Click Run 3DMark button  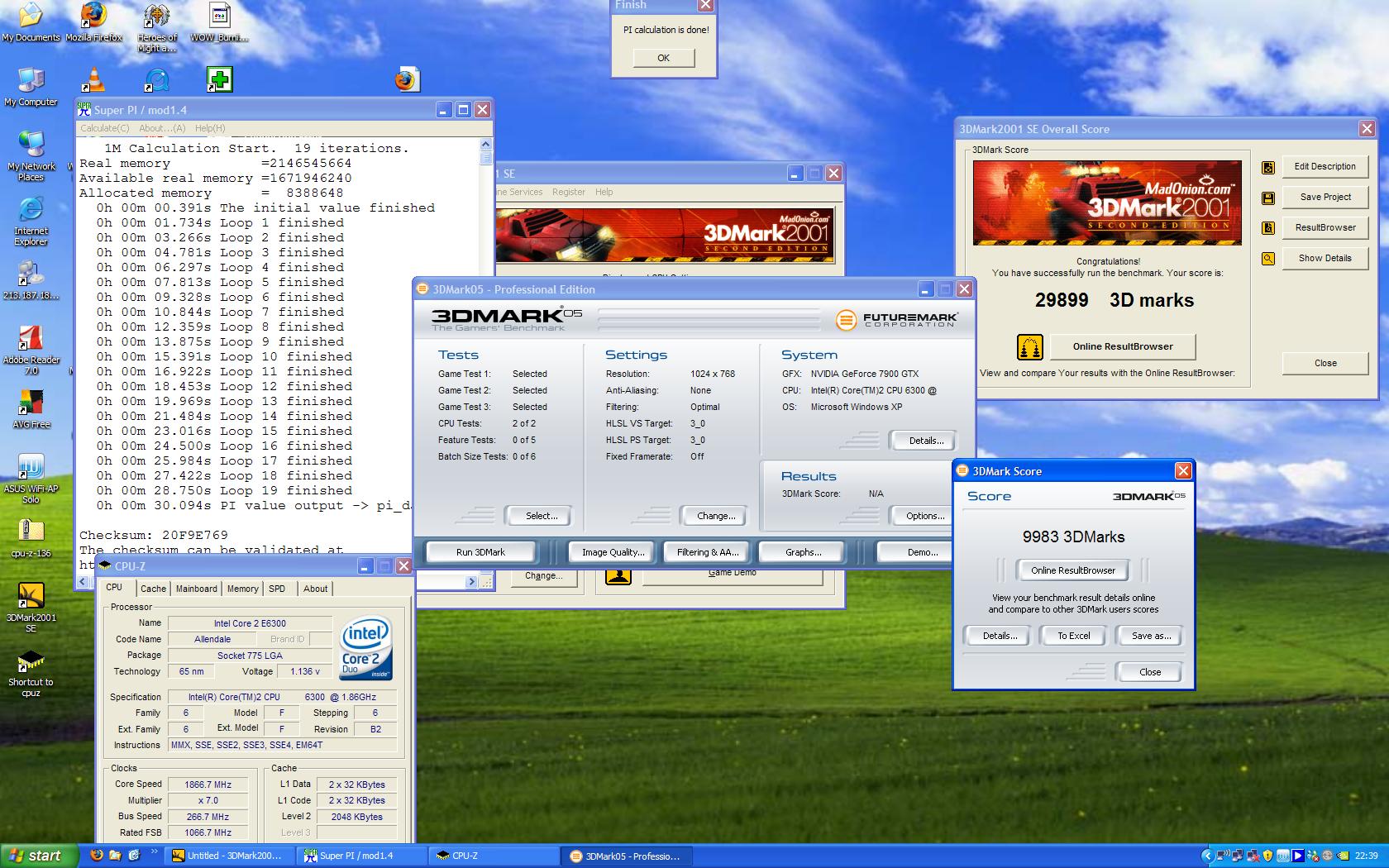pos(480,552)
